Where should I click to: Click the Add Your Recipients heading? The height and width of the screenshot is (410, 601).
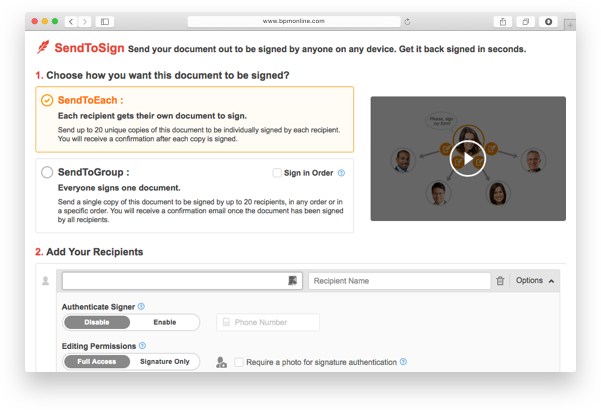click(95, 252)
